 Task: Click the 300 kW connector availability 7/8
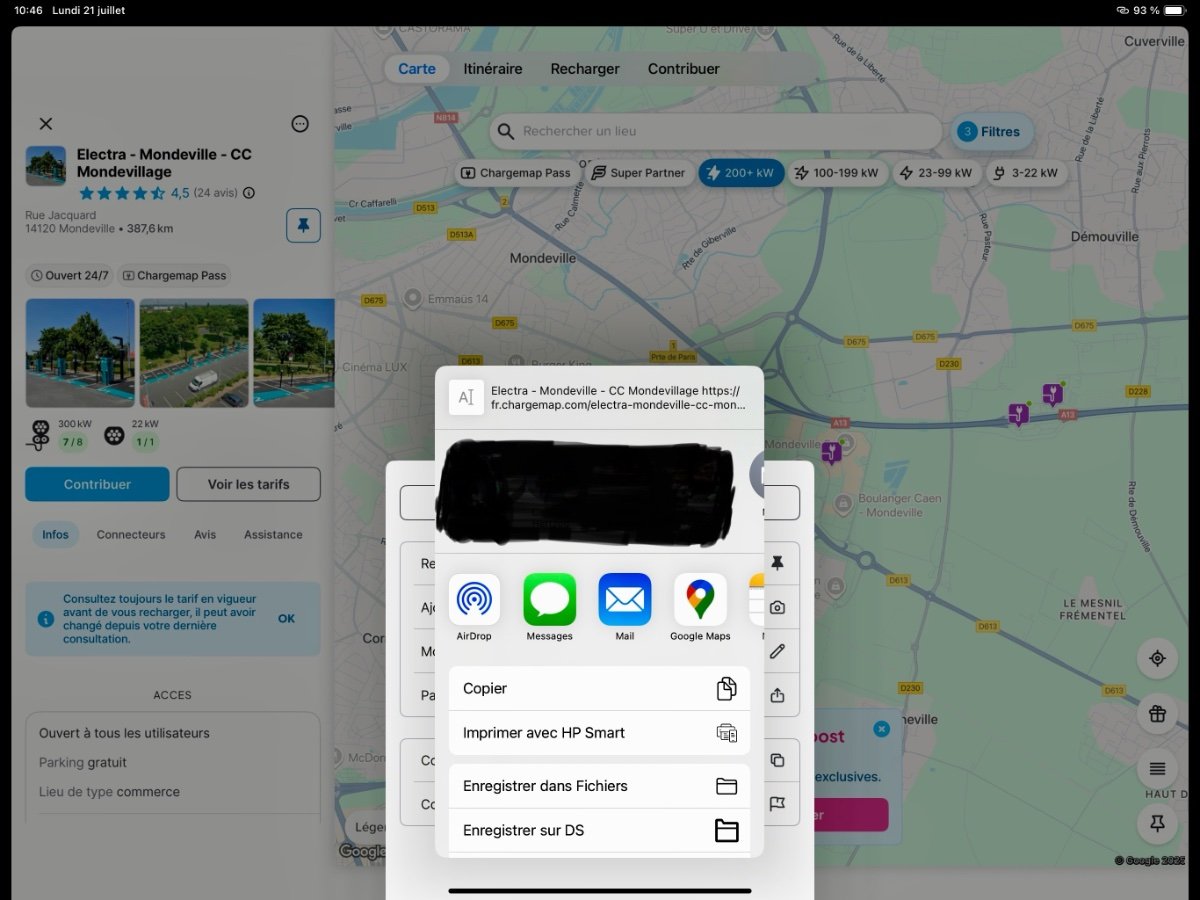tap(72, 441)
